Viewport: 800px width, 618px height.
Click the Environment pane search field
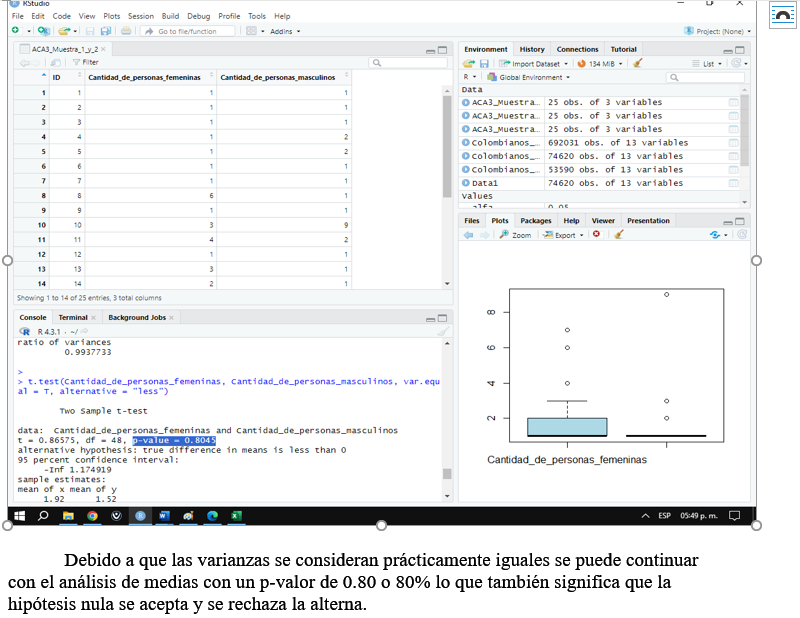(705, 77)
